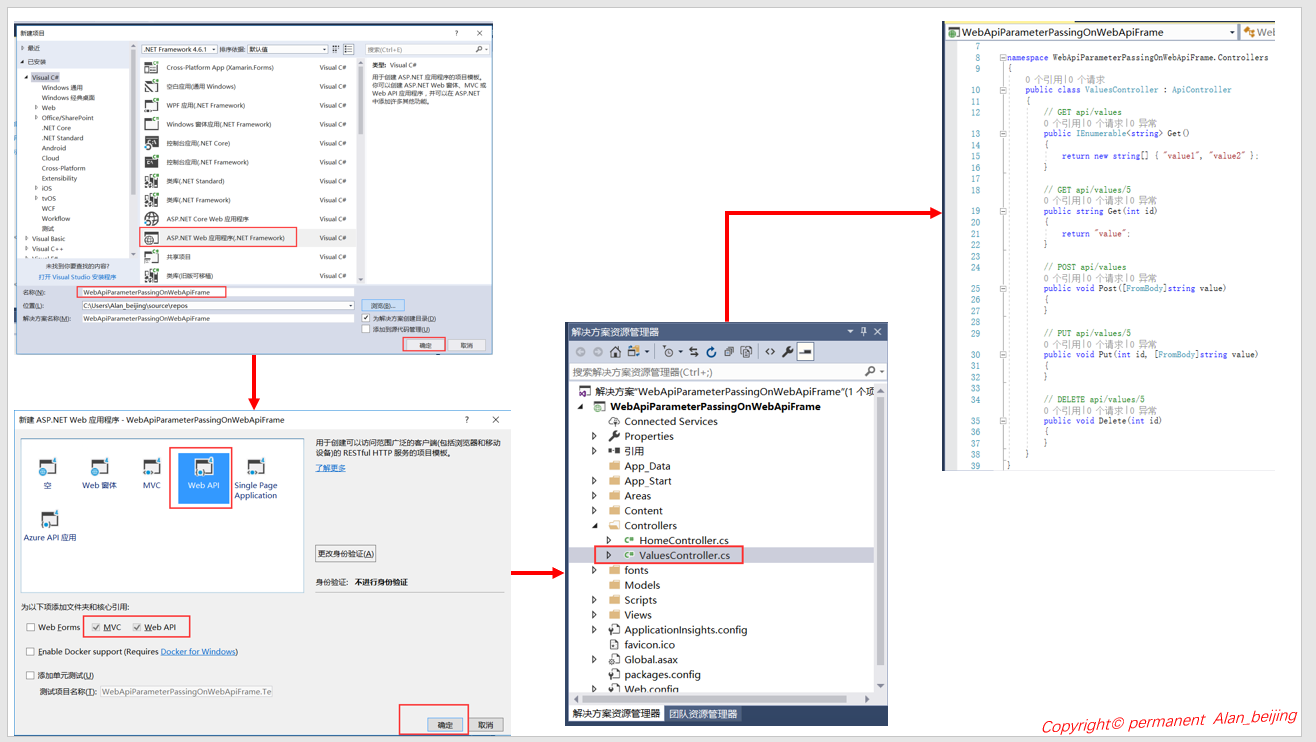Select the ASP.NET Core Web 应用程序 template

[x=207, y=219]
